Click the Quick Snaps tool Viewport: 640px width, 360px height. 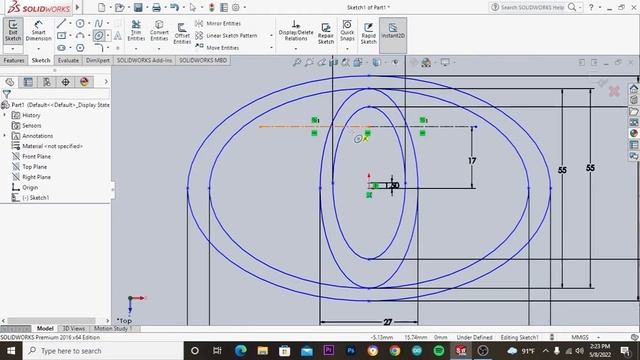[x=347, y=31]
